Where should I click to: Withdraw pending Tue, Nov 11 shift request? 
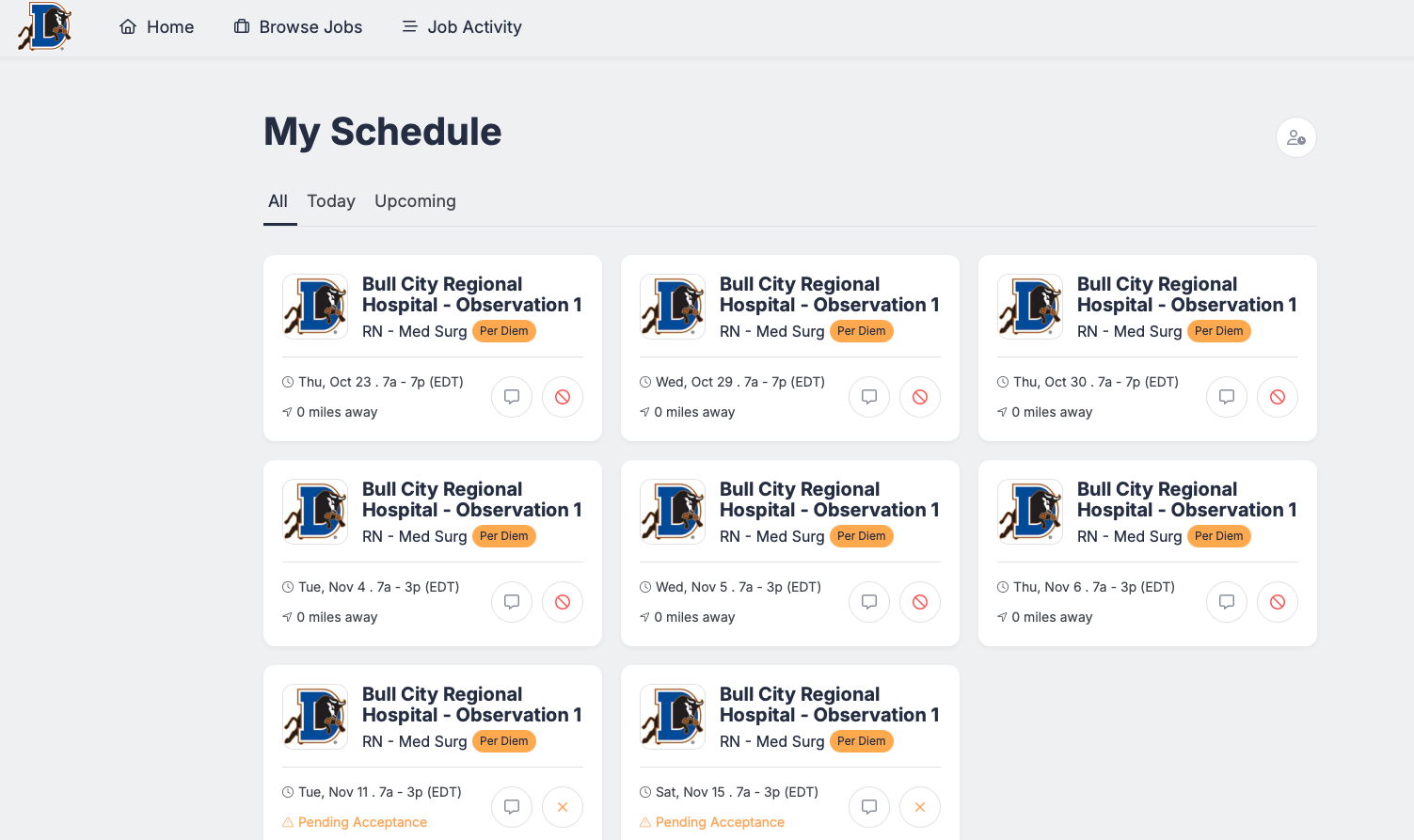click(x=563, y=807)
